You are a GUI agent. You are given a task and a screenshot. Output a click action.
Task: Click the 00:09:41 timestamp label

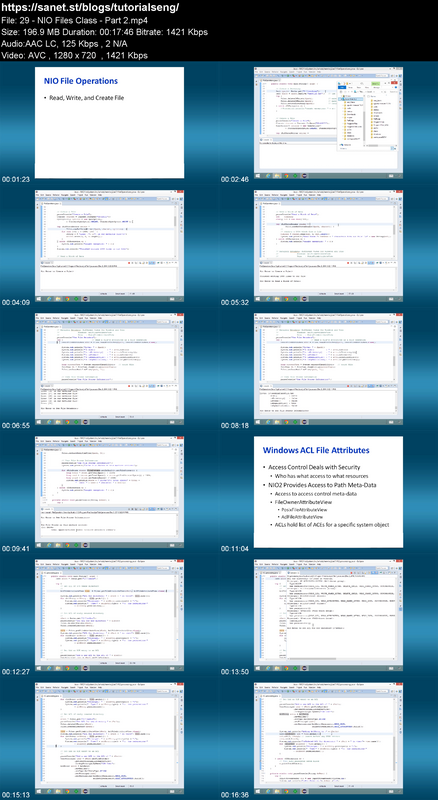click(x=16, y=549)
